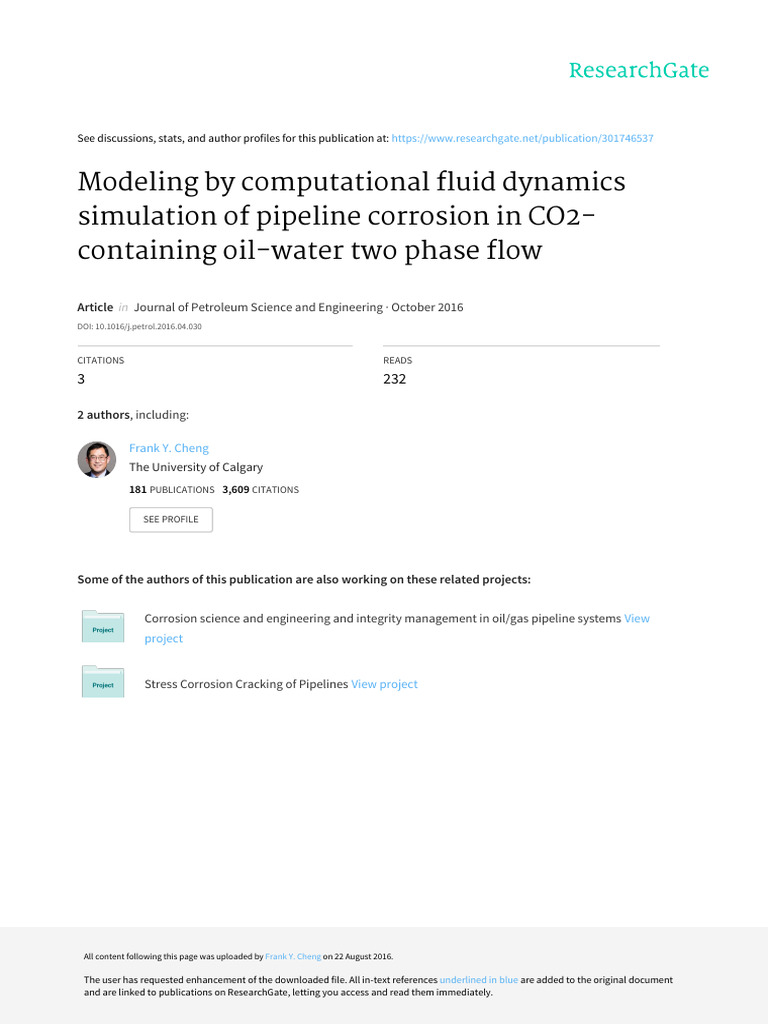Image resolution: width=768 pixels, height=1024 pixels.
Task: Click Frank Y. Cheng's profile photo
Action: (x=97, y=459)
